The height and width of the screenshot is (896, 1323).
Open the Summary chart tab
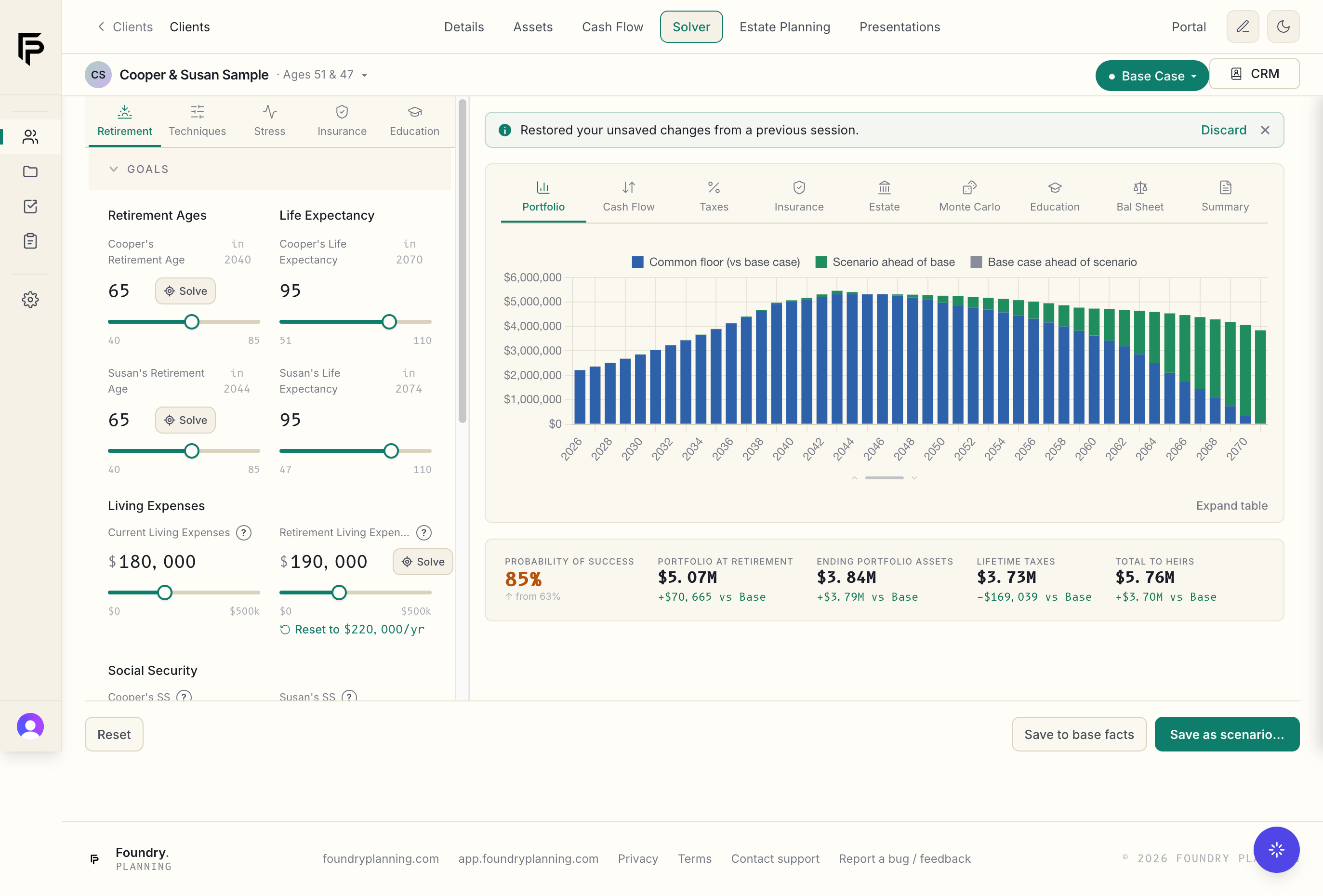pyautogui.click(x=1225, y=197)
